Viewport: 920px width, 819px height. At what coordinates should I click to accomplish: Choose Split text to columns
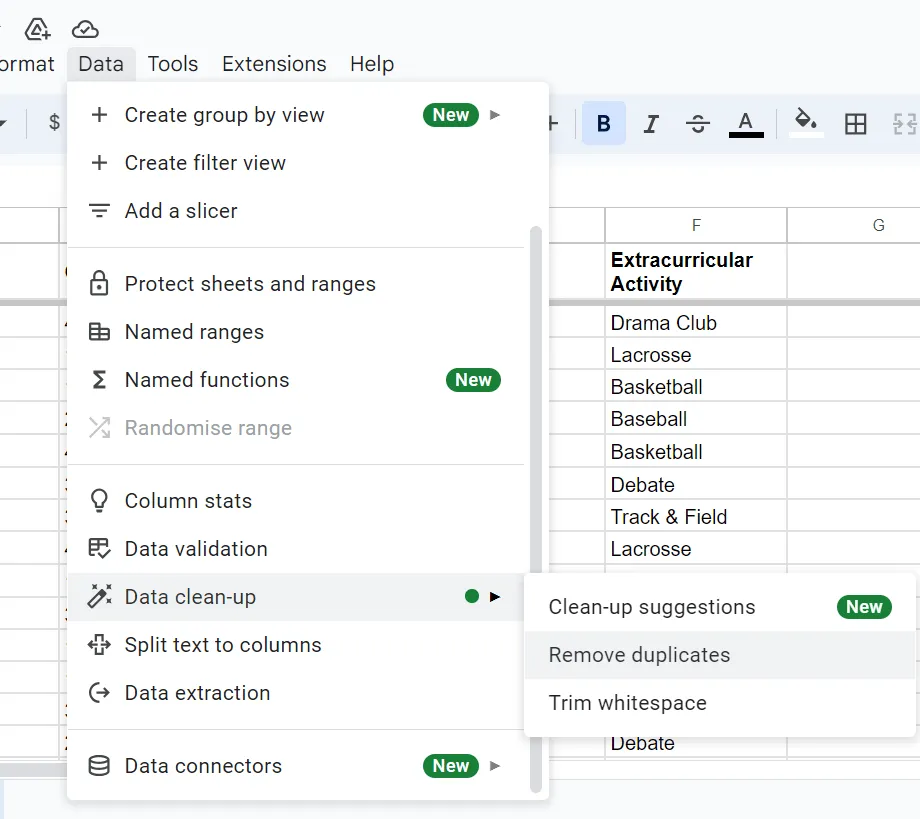pyautogui.click(x=296, y=645)
